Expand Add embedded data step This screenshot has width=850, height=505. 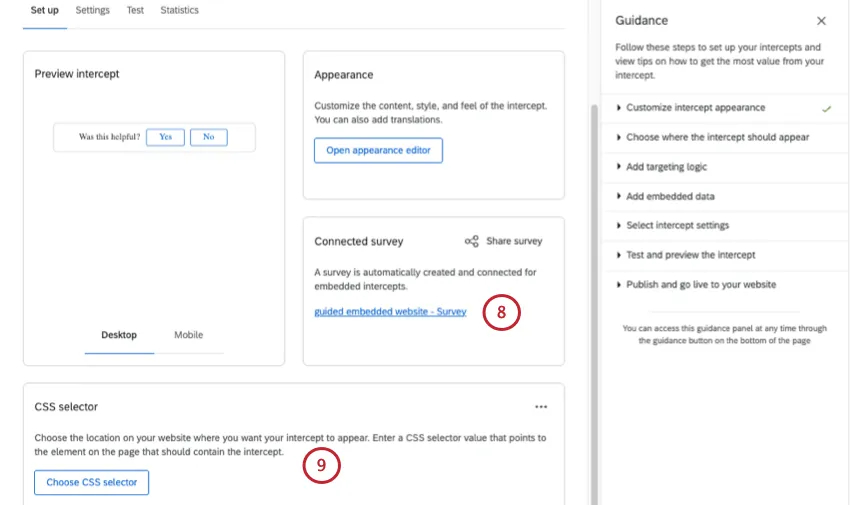click(670, 196)
